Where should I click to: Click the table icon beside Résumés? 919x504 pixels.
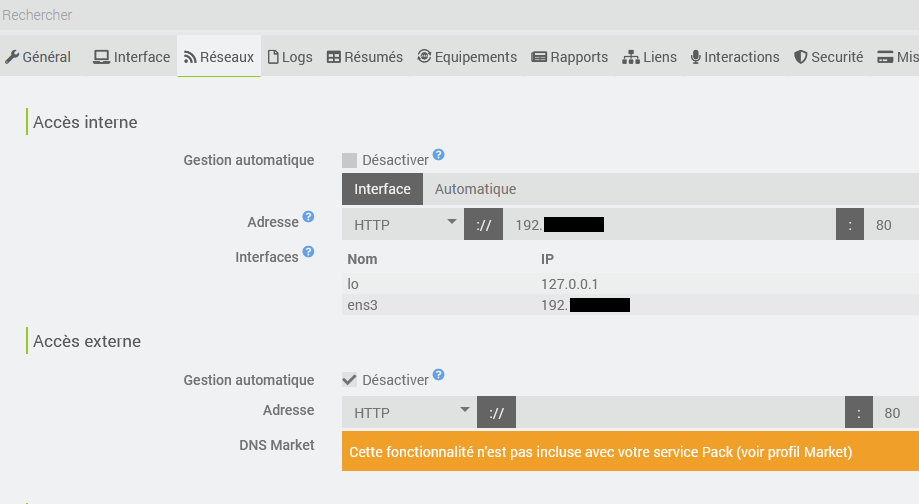click(334, 57)
